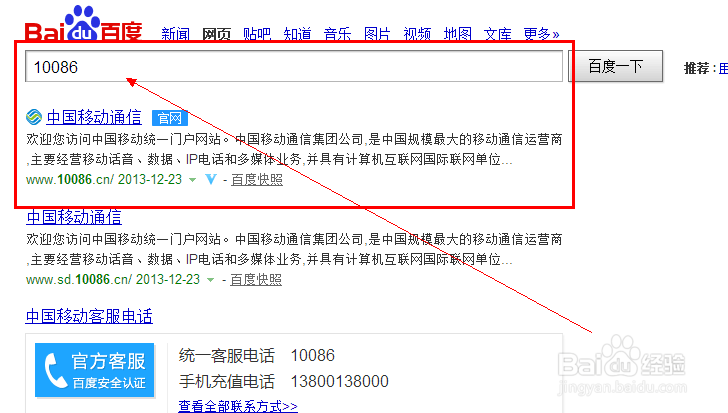
Task: Click the 查看全部联系方式>> link
Action: pos(238,406)
